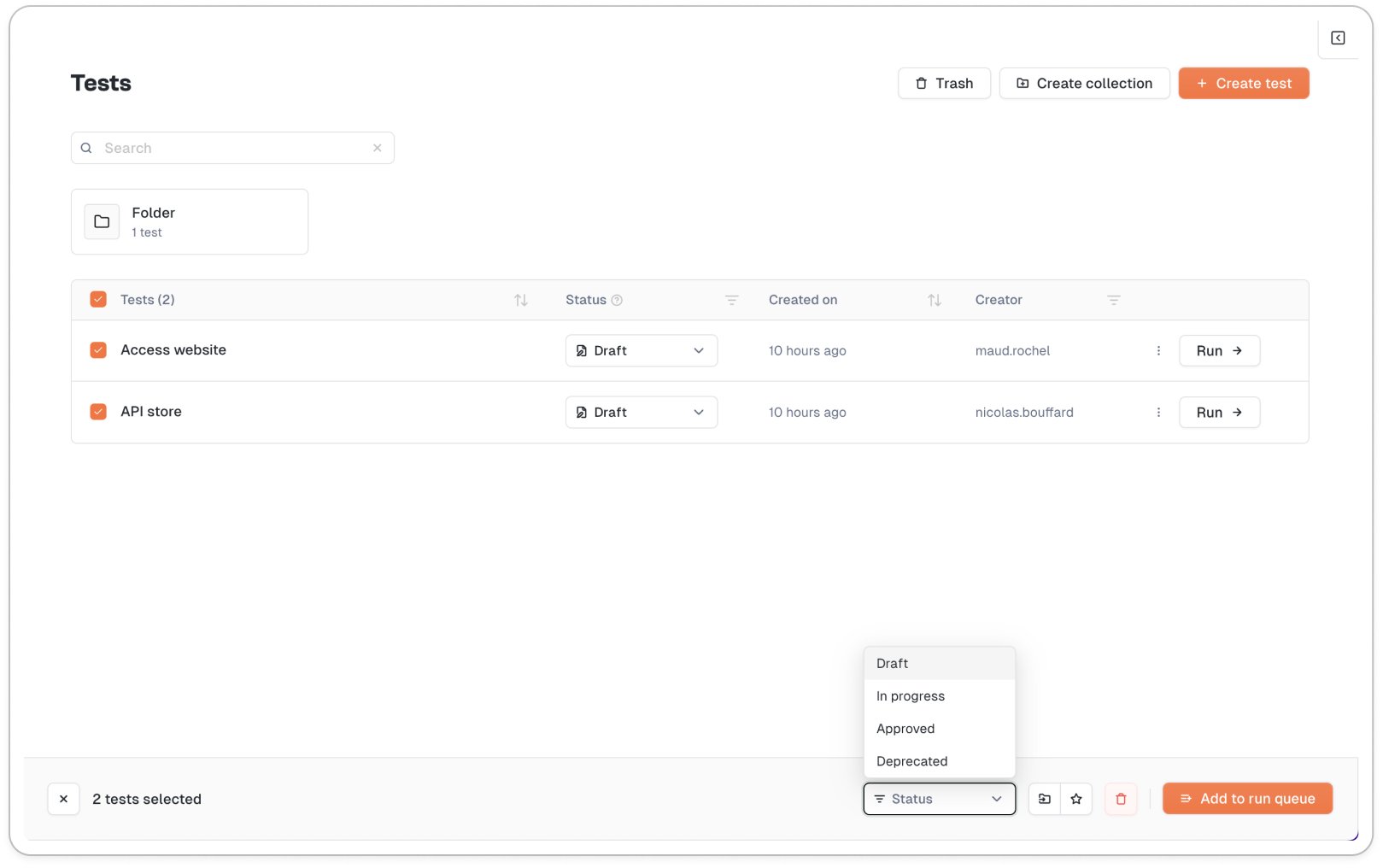
Task: Deselect the Access website checkbox
Action: tap(98, 350)
